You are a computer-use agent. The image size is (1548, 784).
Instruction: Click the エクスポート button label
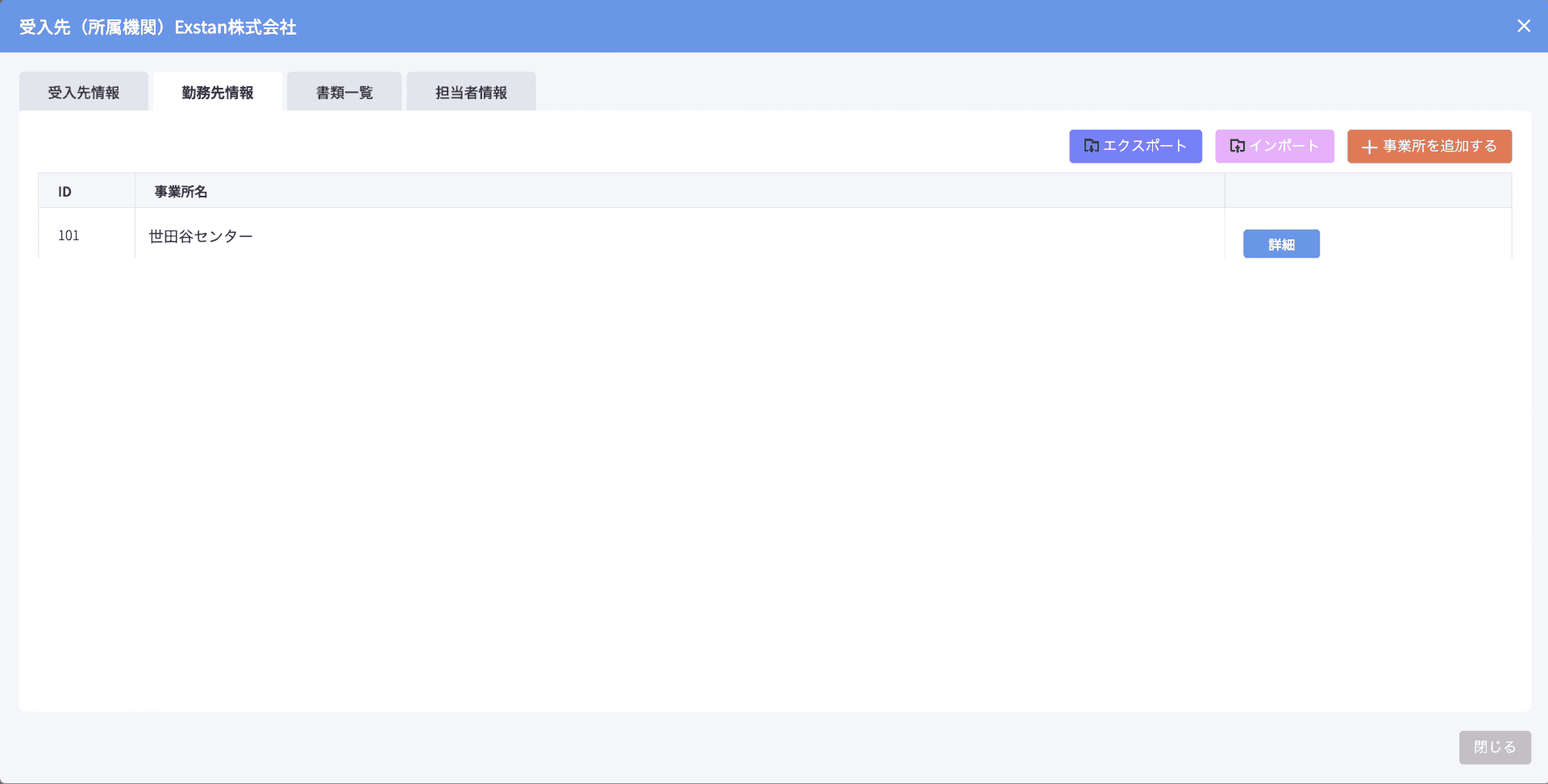pyautogui.click(x=1145, y=146)
